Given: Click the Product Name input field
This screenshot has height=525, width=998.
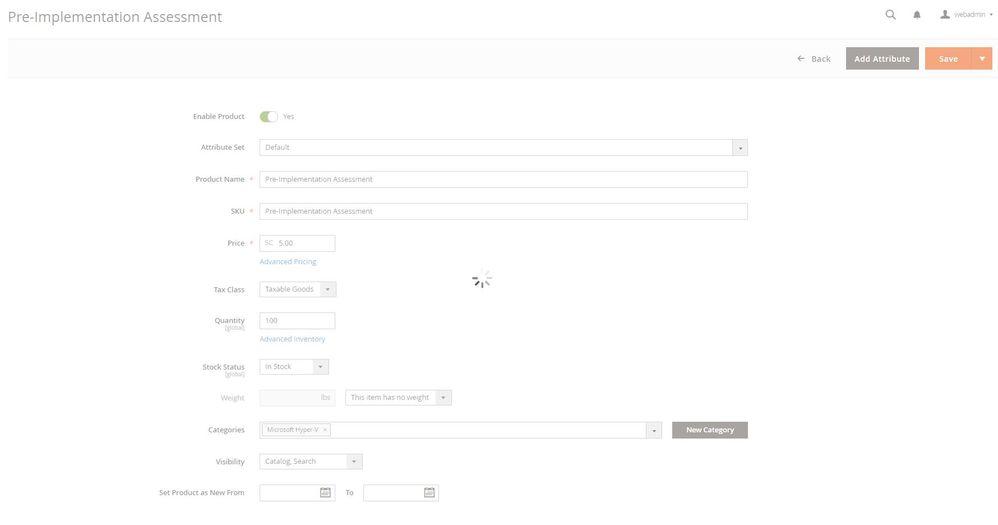Looking at the screenshot, I should 503,180.
